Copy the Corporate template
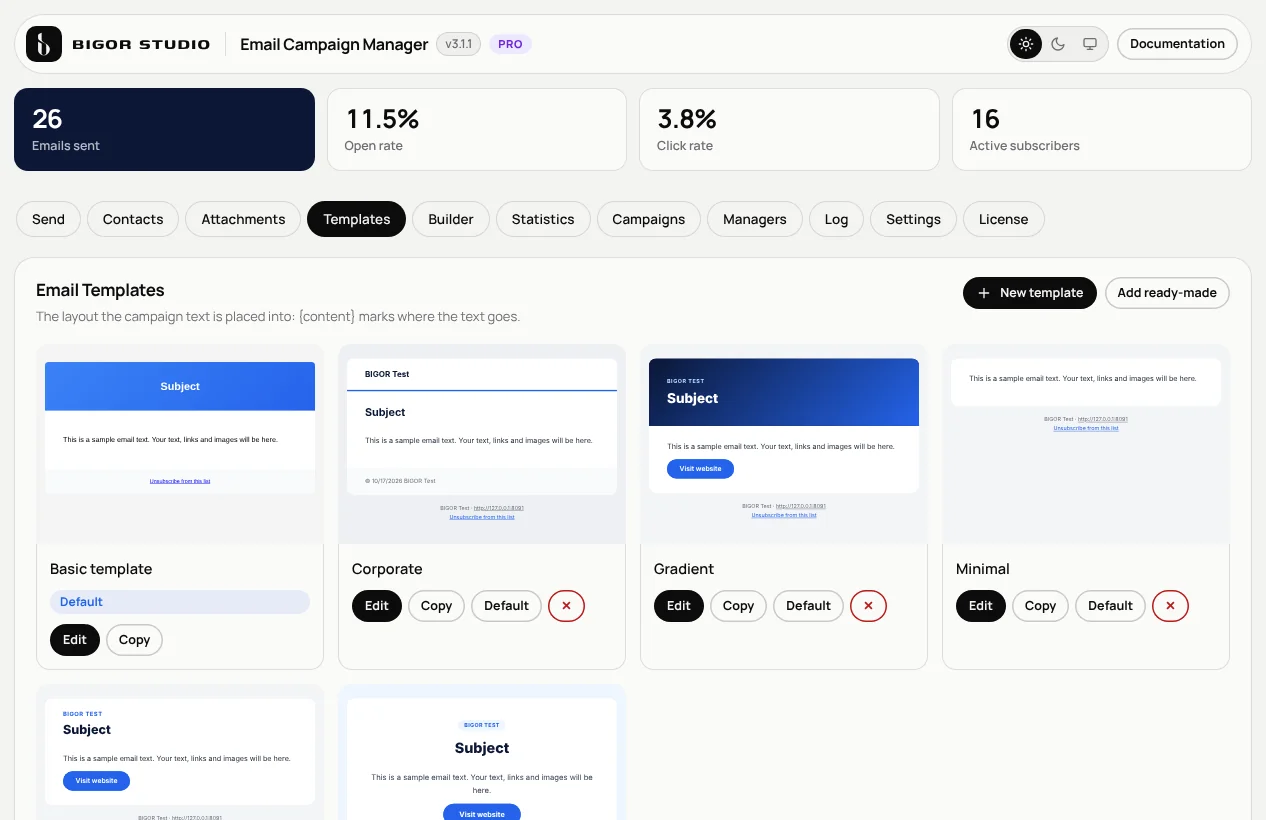The width and height of the screenshot is (1266, 820). (x=436, y=606)
